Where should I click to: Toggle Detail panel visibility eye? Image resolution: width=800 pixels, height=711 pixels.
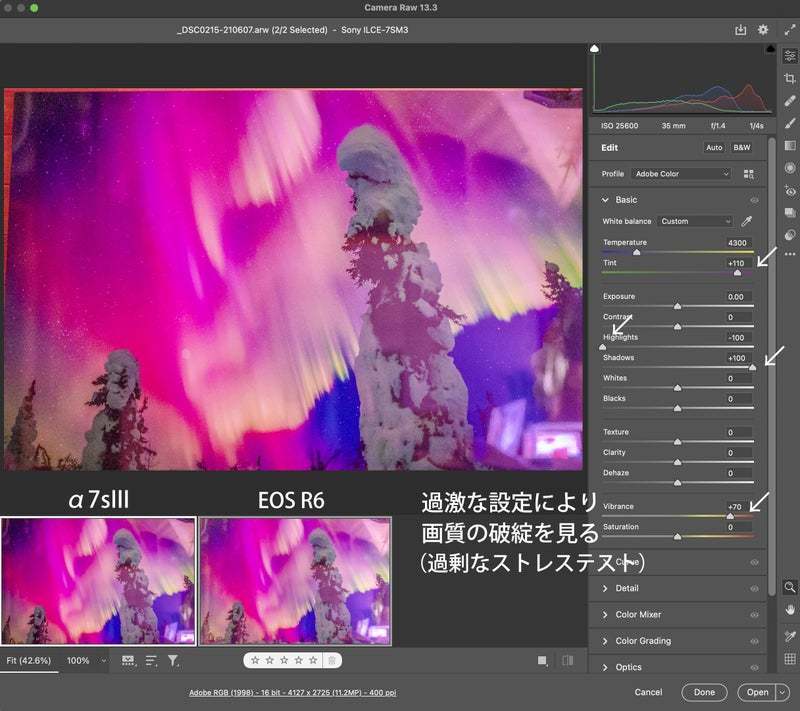[754, 588]
